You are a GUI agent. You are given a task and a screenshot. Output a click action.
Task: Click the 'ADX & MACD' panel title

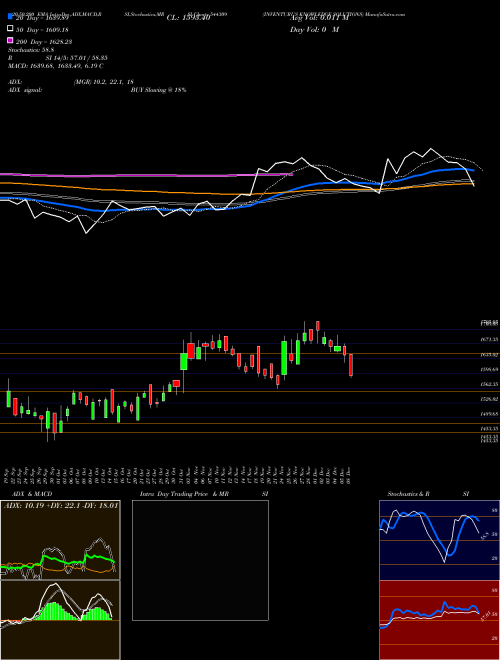[x=32, y=494]
